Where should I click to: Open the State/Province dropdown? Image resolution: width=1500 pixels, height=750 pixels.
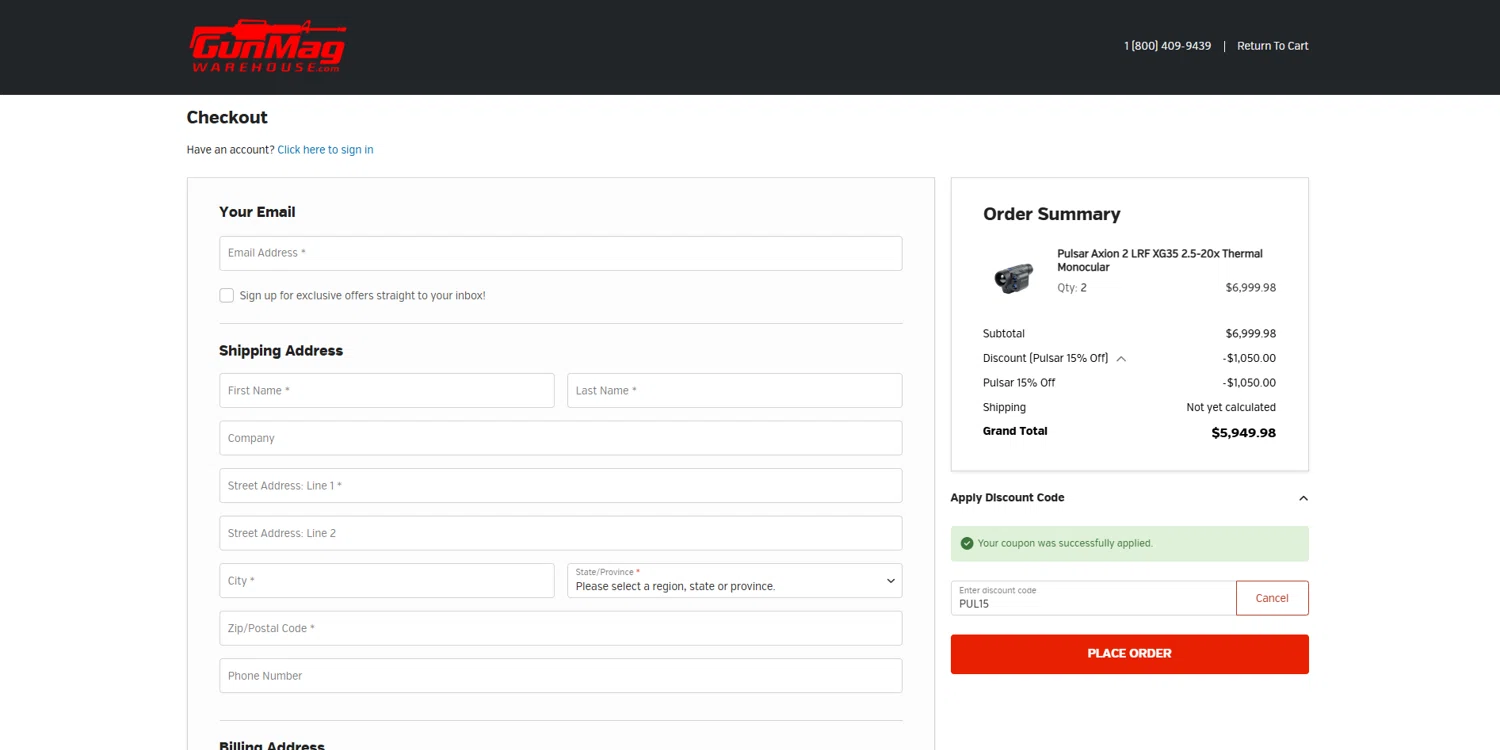click(x=734, y=581)
